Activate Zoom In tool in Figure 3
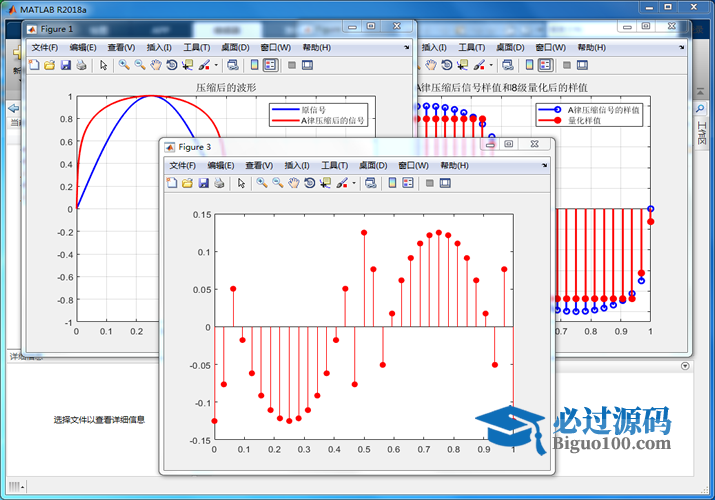This screenshot has width=715, height=500. click(262, 183)
